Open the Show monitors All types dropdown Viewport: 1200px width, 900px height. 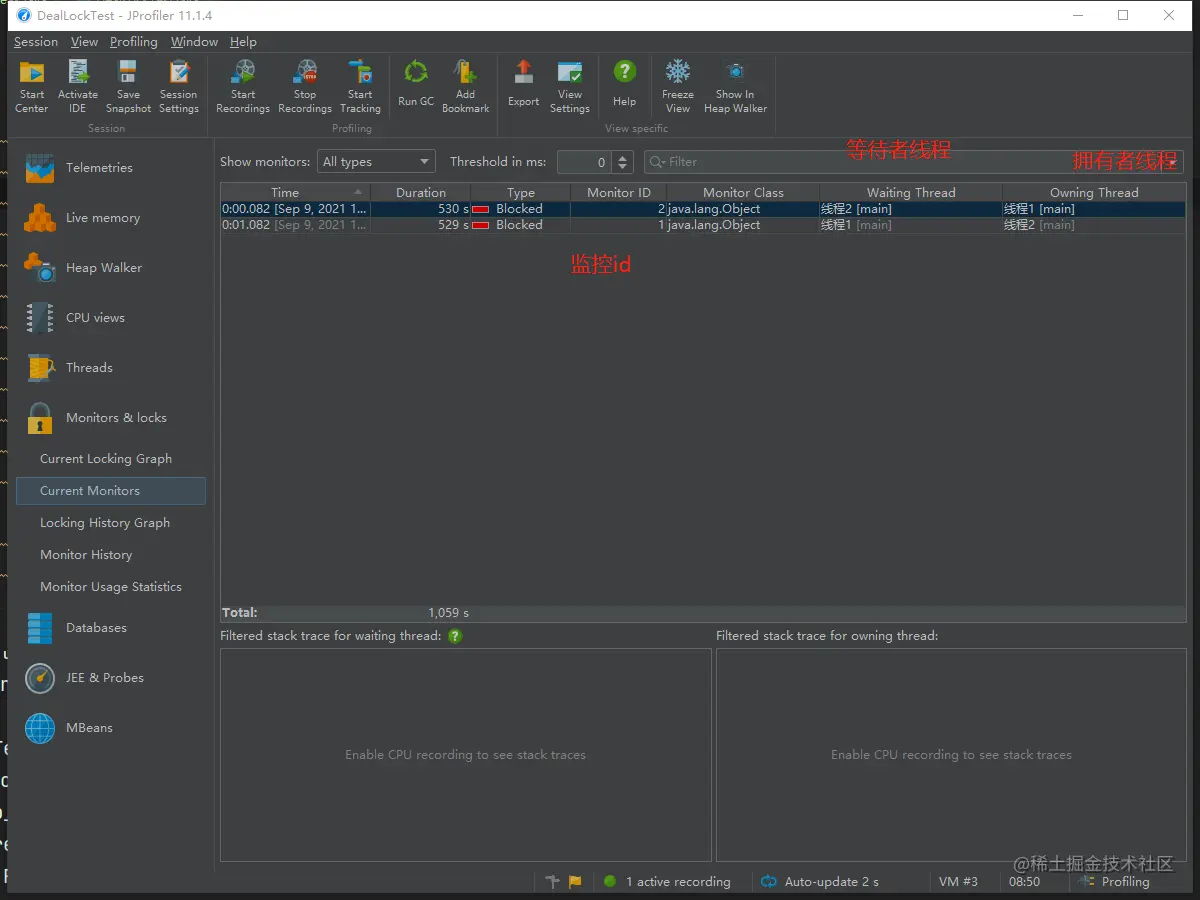click(376, 162)
